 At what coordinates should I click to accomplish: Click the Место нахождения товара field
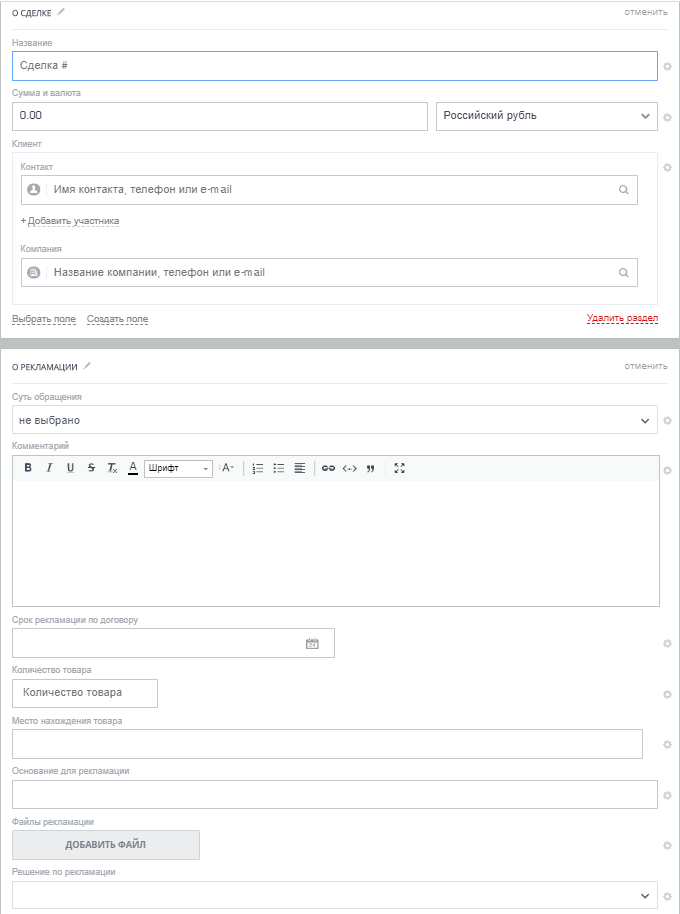tap(327, 744)
